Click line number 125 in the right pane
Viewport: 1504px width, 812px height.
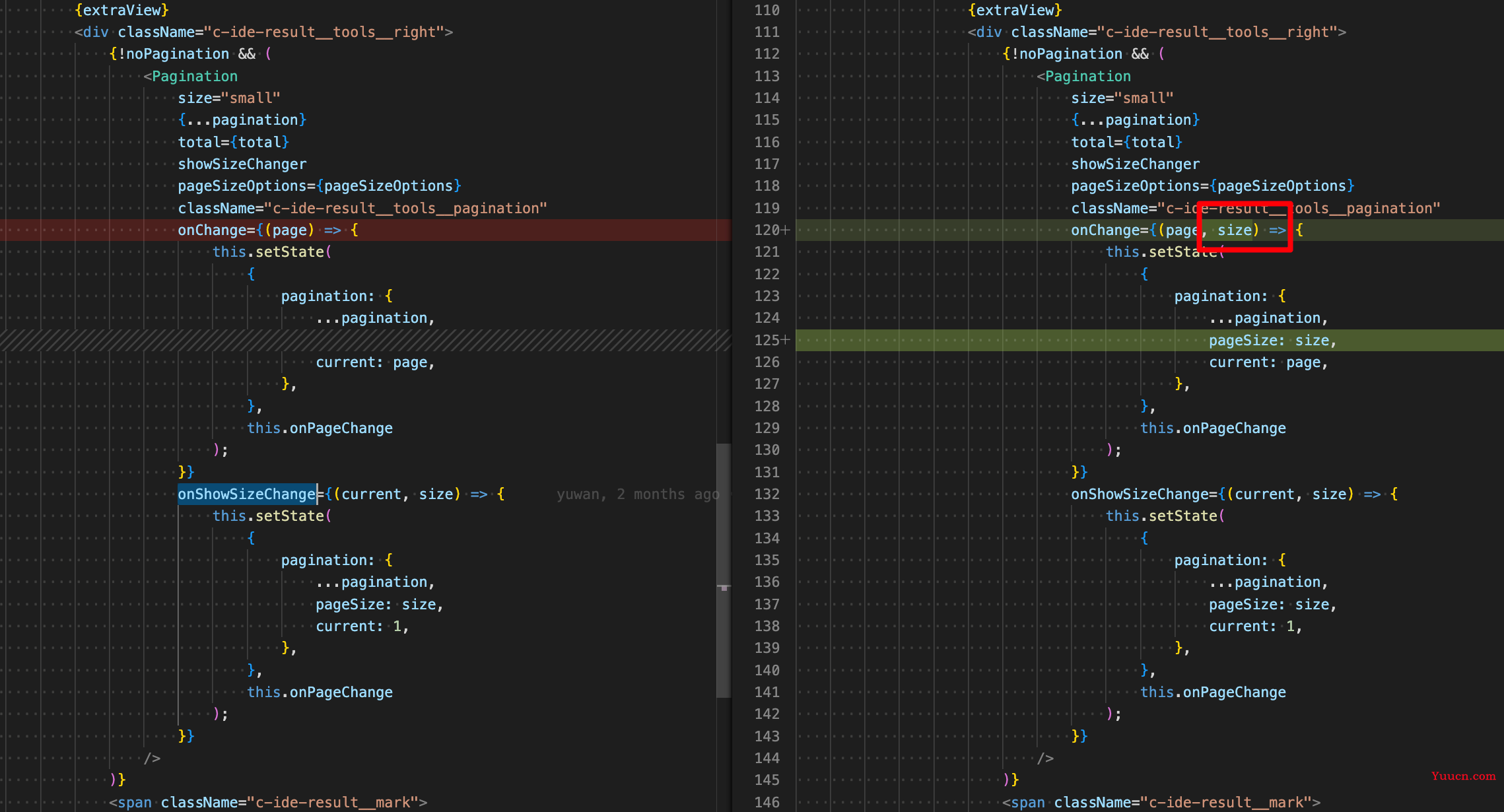click(767, 340)
